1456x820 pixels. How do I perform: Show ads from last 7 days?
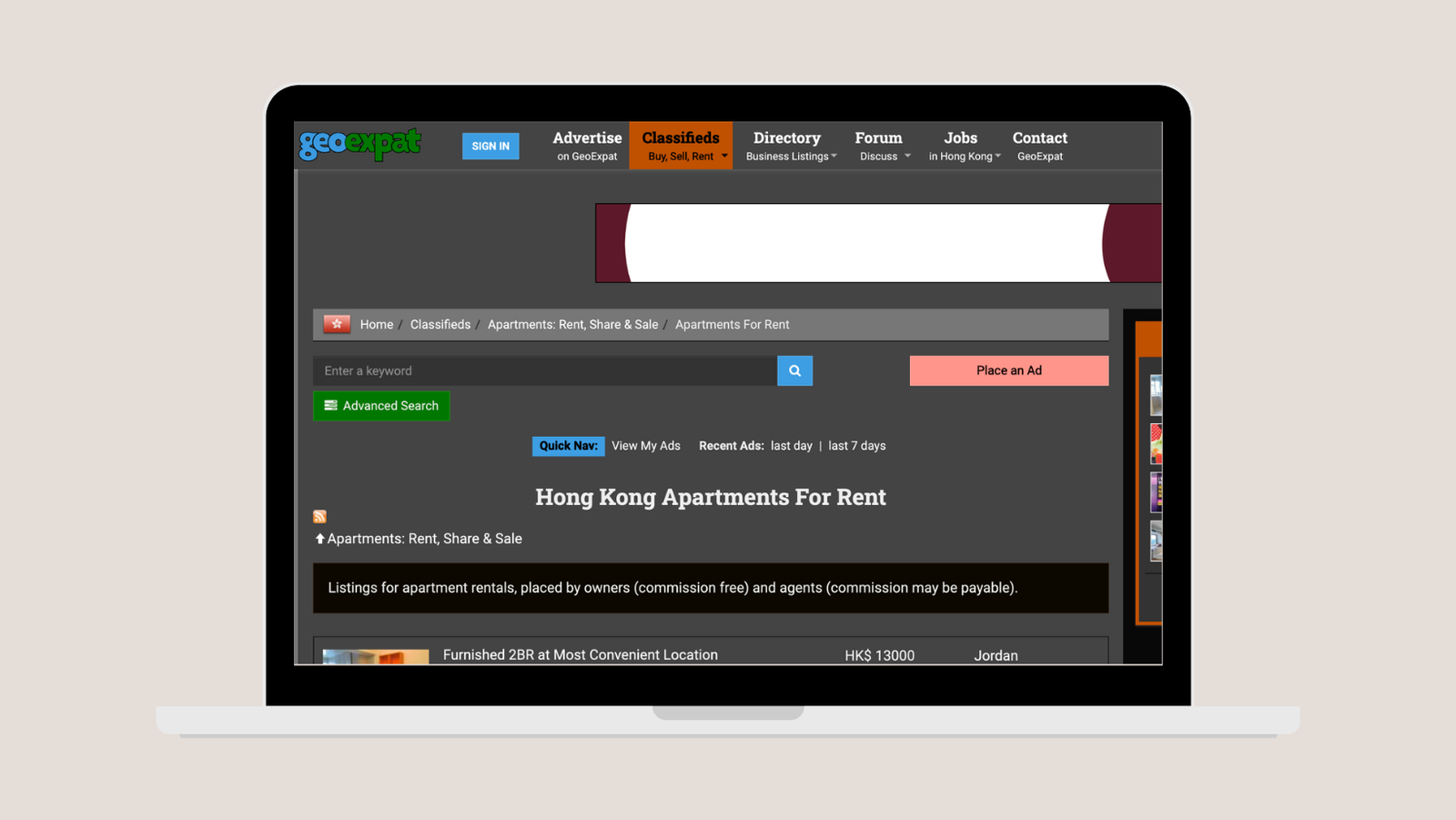pos(856,446)
